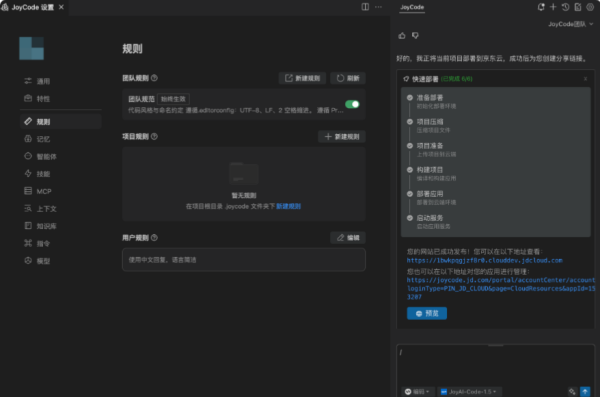Open the joycode.jd.com management link

point(501,288)
